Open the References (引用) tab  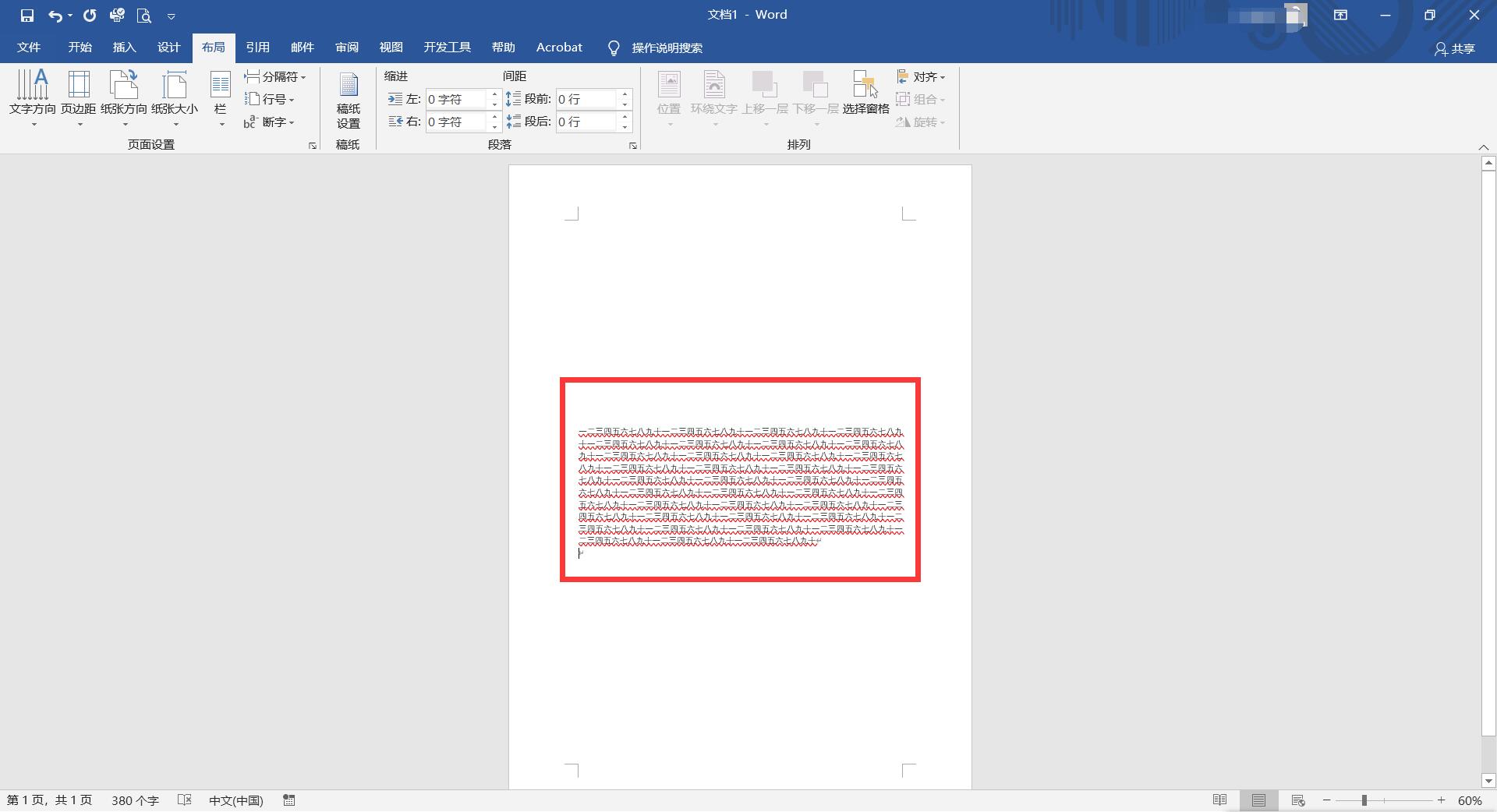[257, 48]
